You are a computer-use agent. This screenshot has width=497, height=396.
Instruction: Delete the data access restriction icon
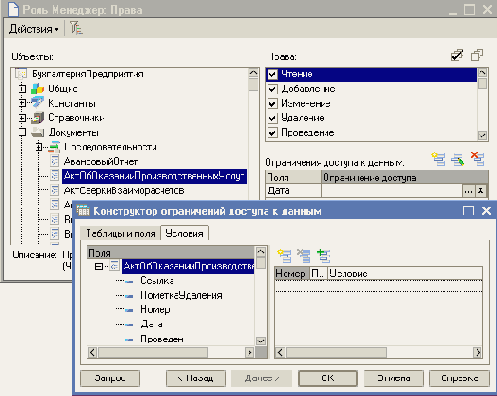click(478, 159)
